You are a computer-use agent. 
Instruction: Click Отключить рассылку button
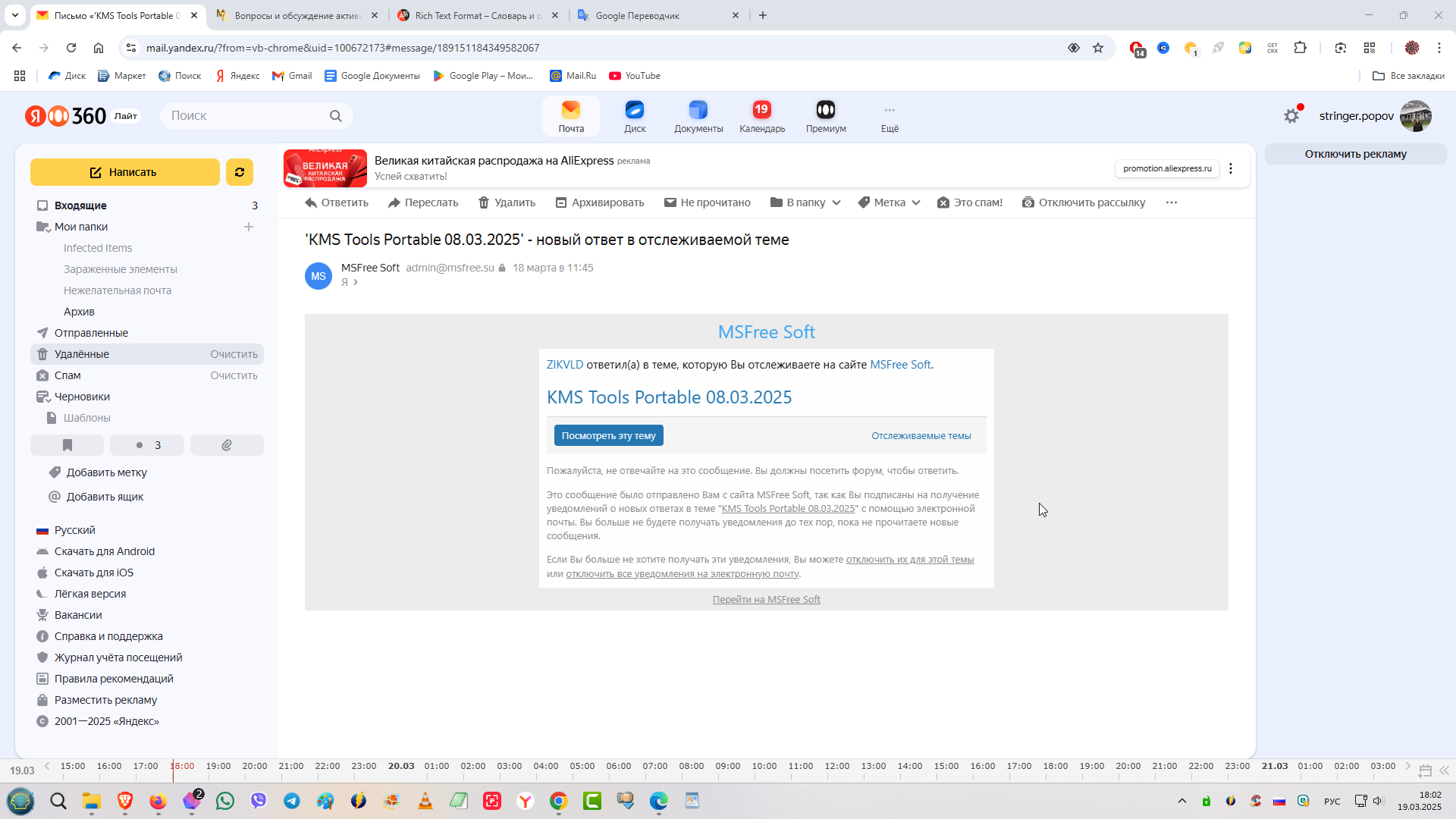click(1084, 202)
